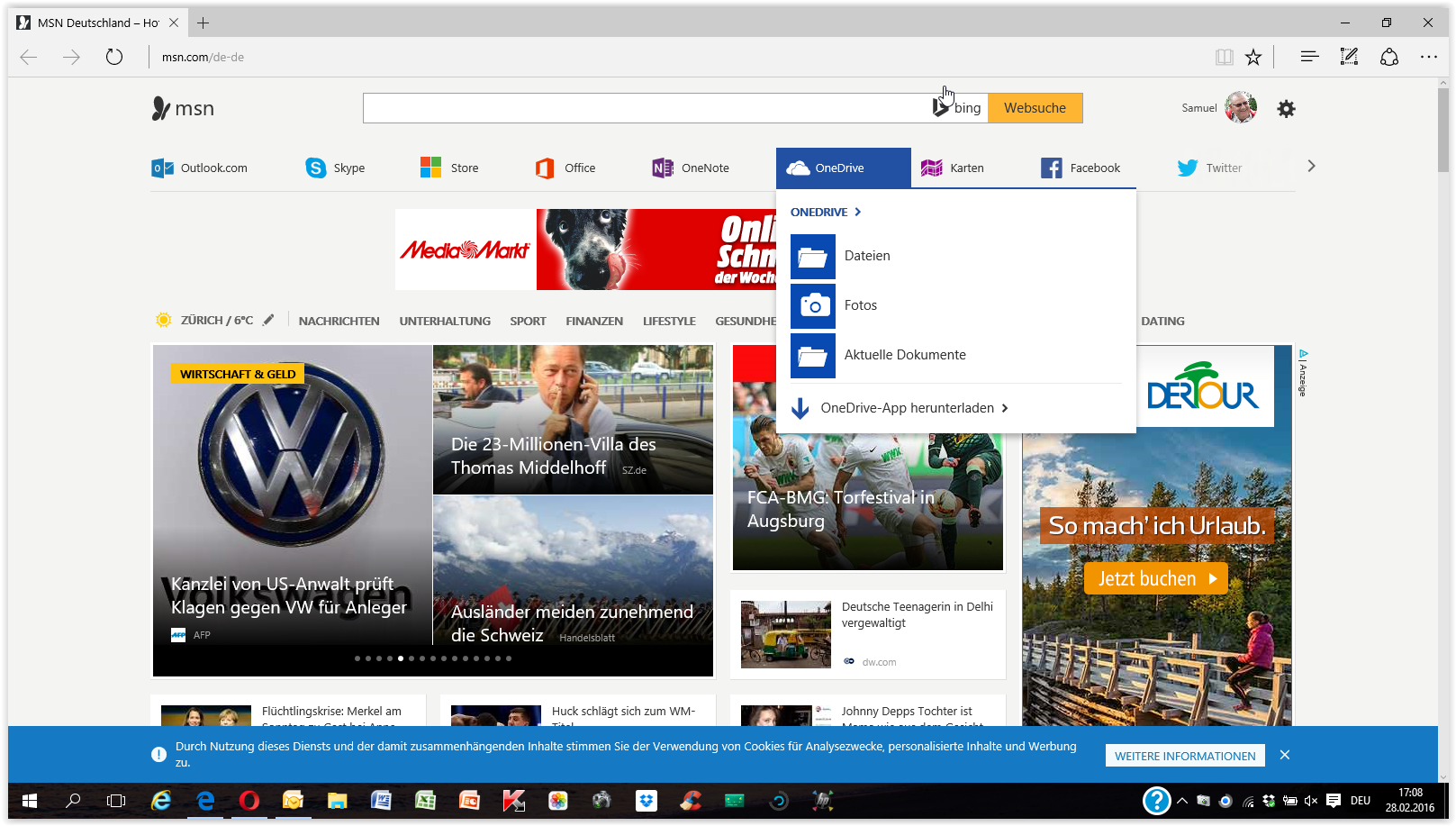1456x826 pixels.
Task: Open Task View on the taskbar
Action: pyautogui.click(x=116, y=800)
